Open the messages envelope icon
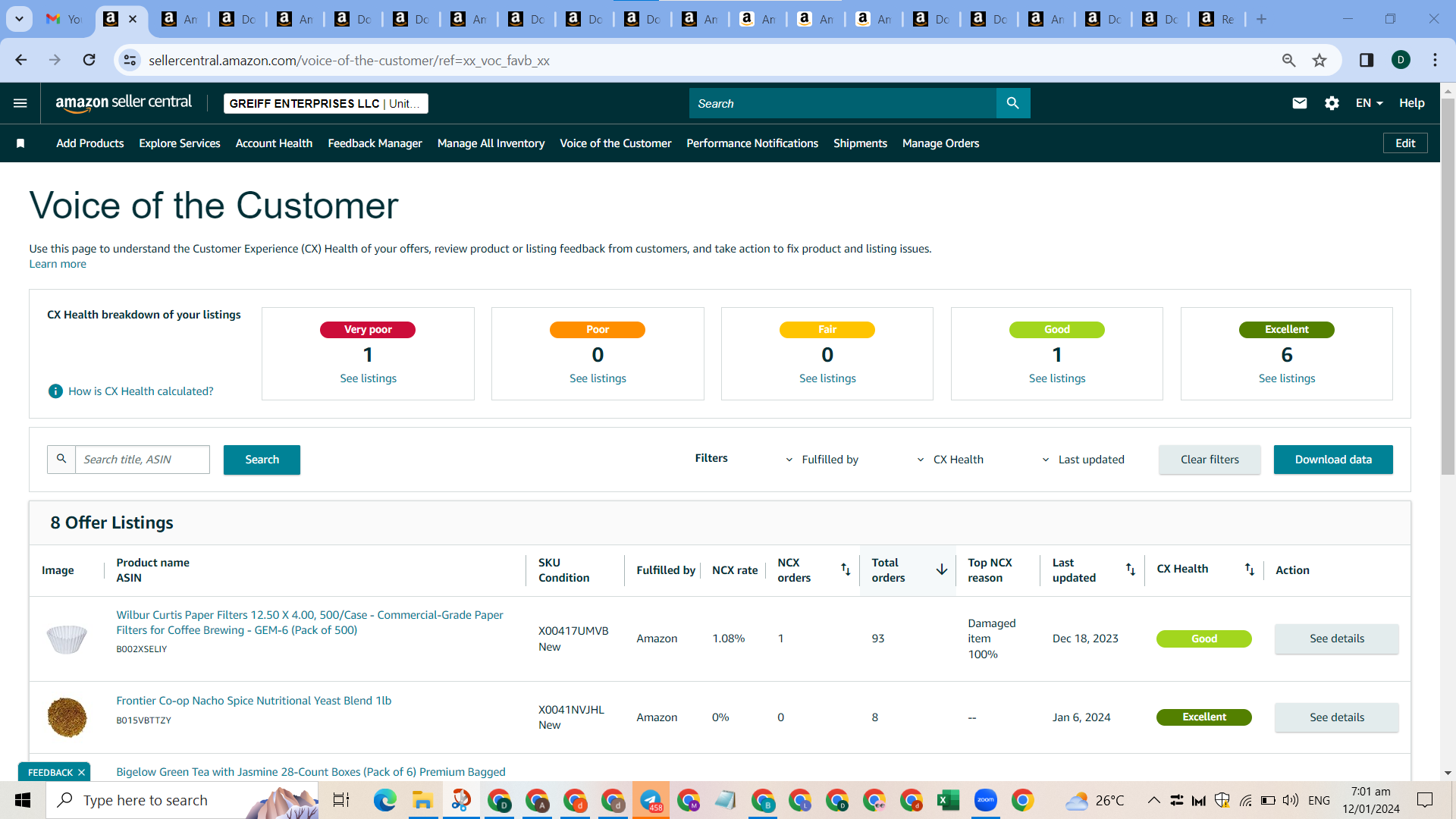The height and width of the screenshot is (819, 1456). pos(1300,103)
